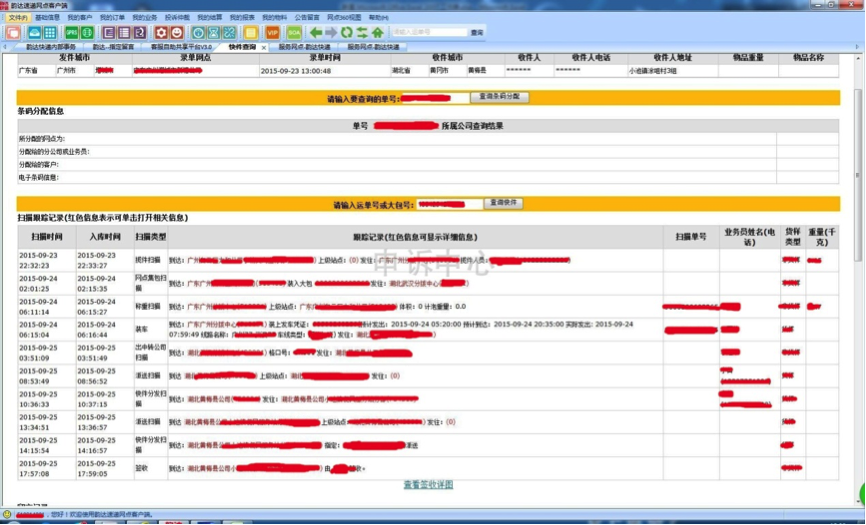This screenshot has height=525, width=866.
Task: Open the 我的客户 menu
Action: point(80,18)
